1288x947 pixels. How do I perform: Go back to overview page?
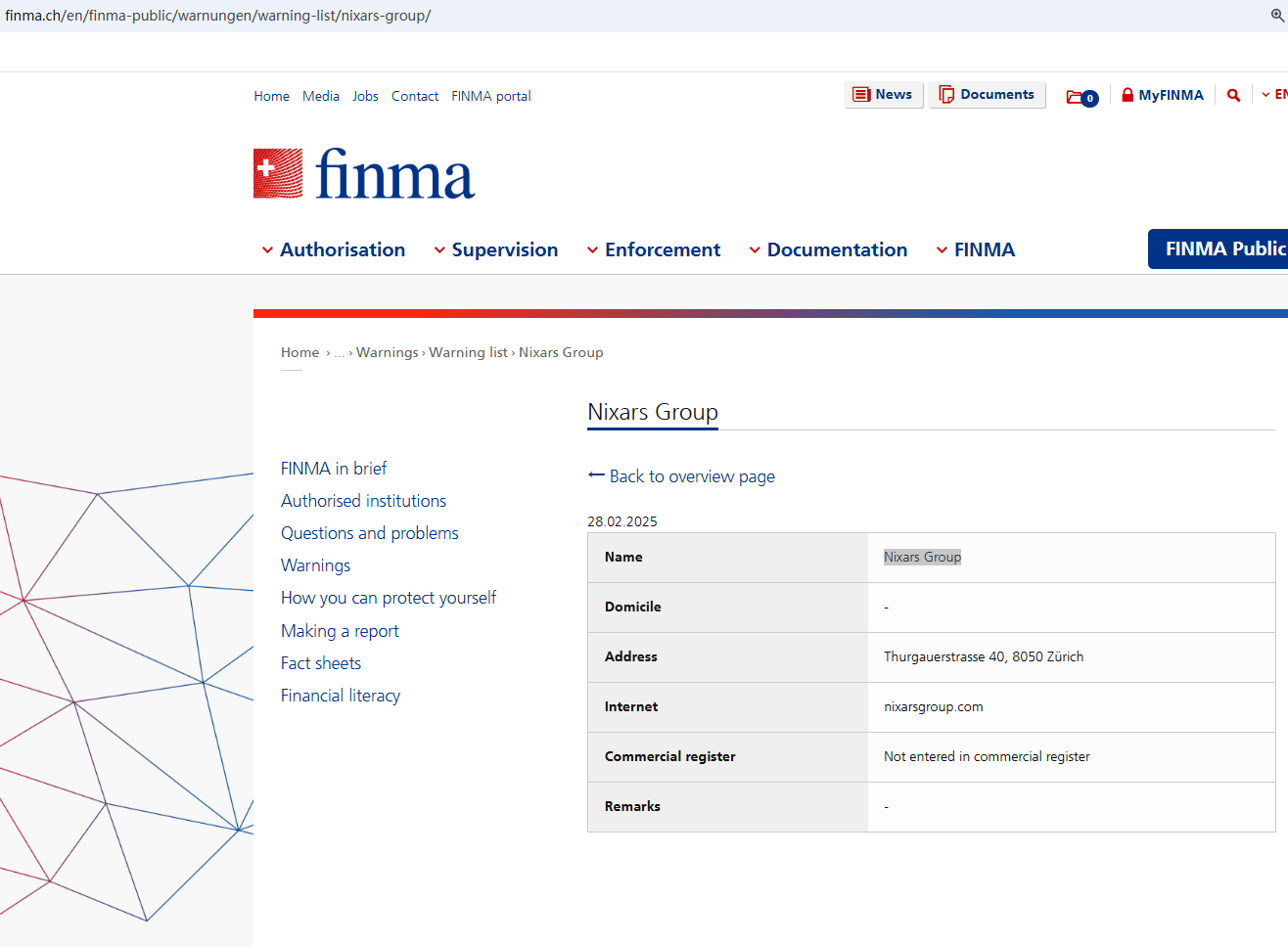click(681, 476)
